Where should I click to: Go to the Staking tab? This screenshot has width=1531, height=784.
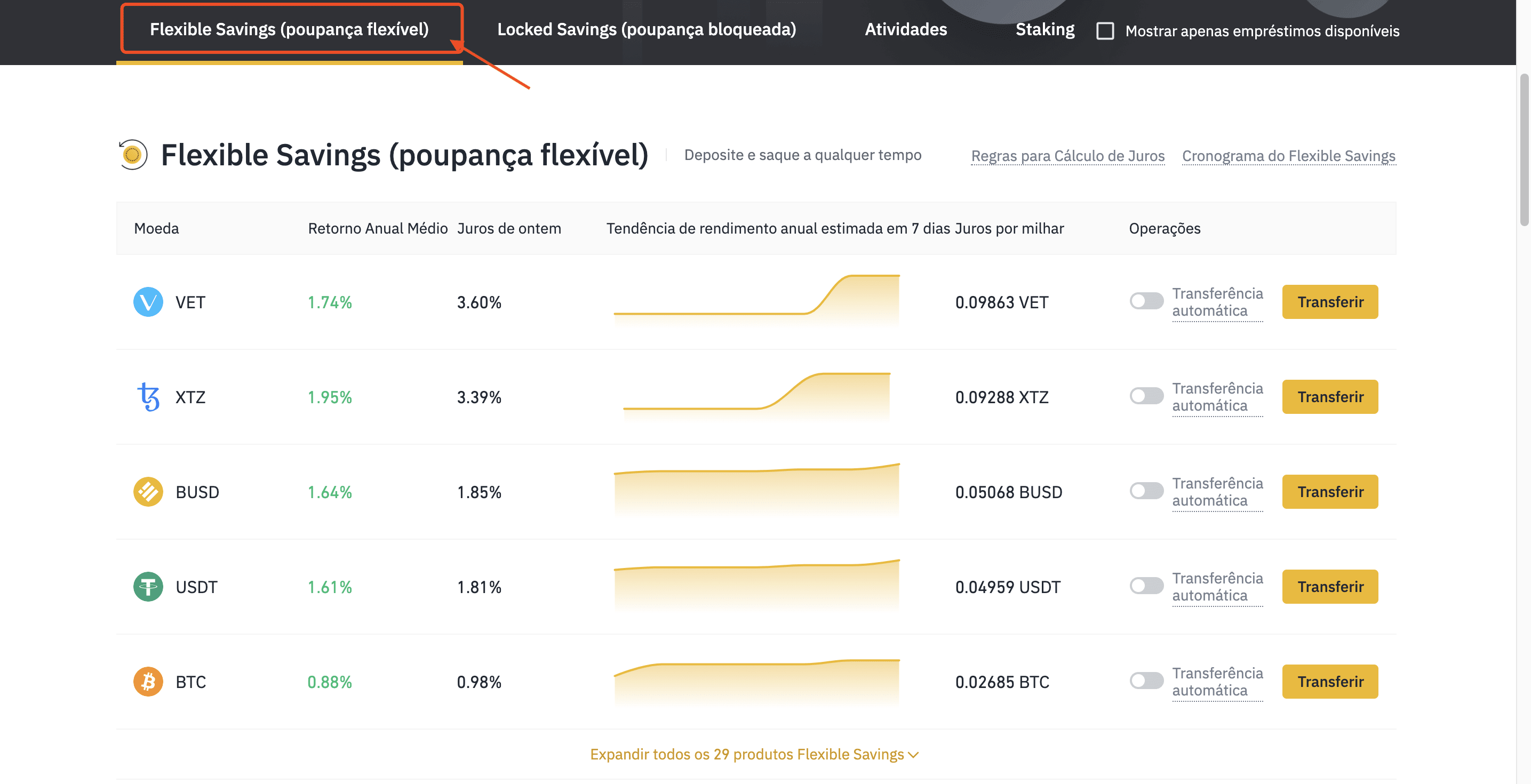[1045, 29]
